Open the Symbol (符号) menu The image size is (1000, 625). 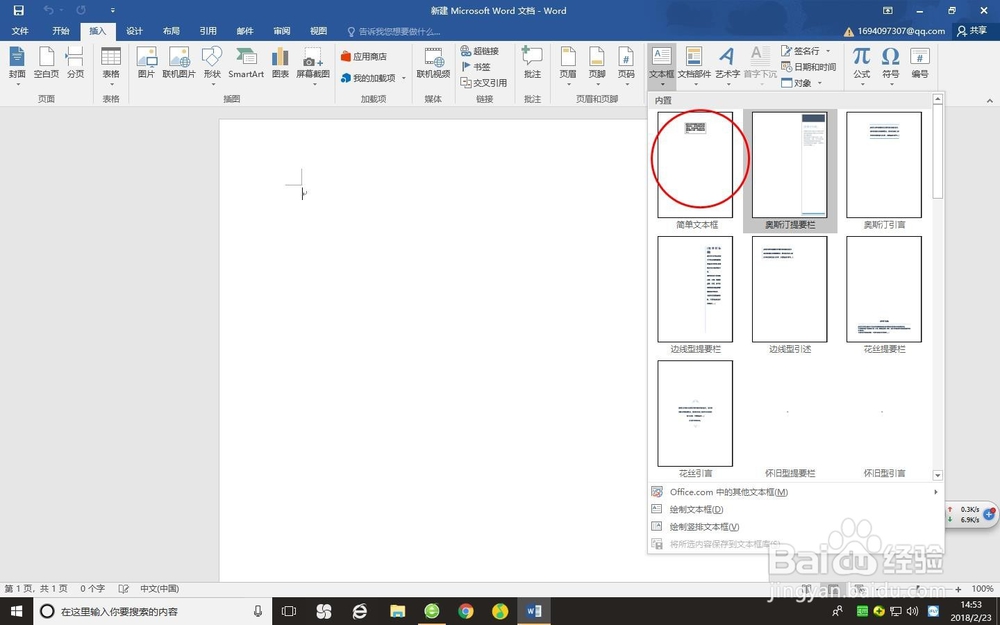coord(891,65)
